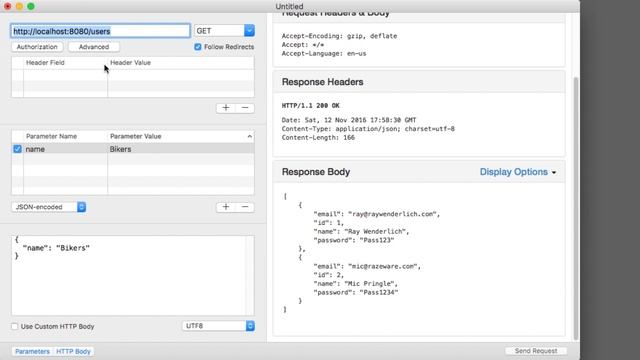Click the Response Headers section title
Screen dimensions: 640x360
[322, 82]
